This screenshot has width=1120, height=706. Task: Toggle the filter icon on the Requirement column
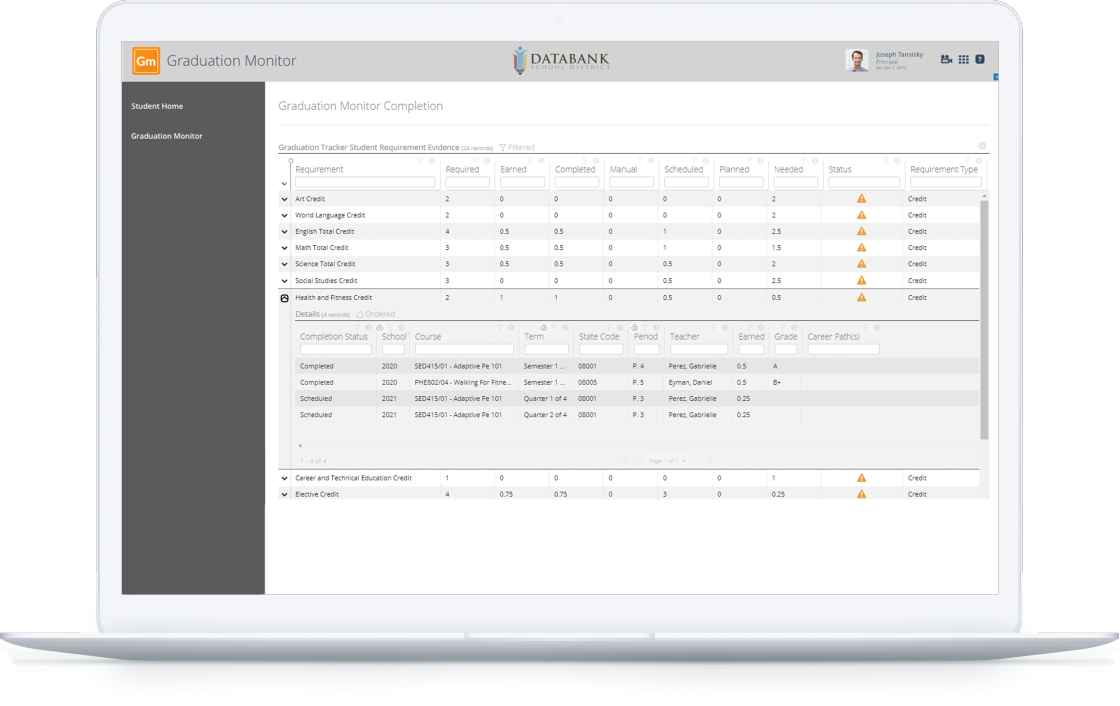coord(419,162)
